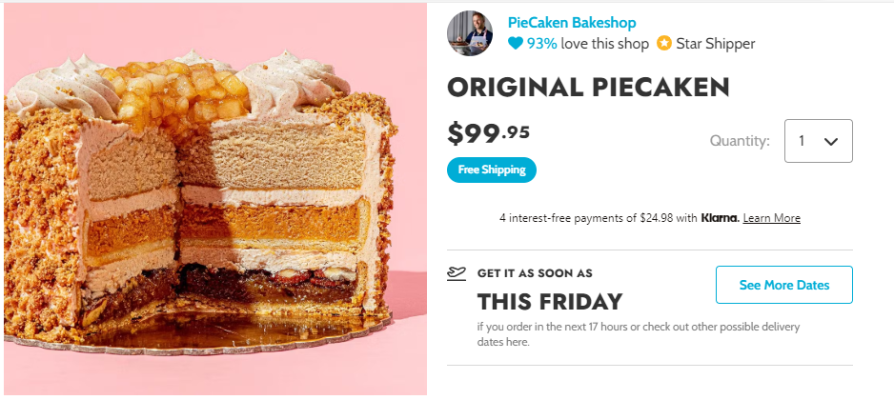894x400 pixels.
Task: Open Klarna Learn More link
Action: [x=771, y=218]
